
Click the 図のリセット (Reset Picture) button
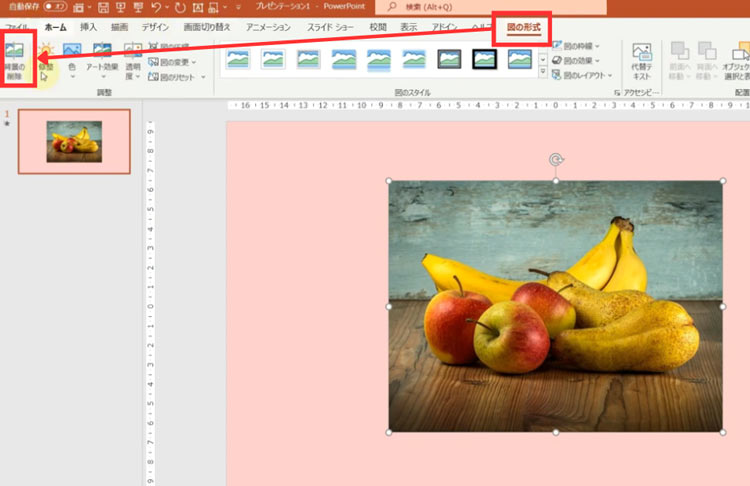point(171,76)
